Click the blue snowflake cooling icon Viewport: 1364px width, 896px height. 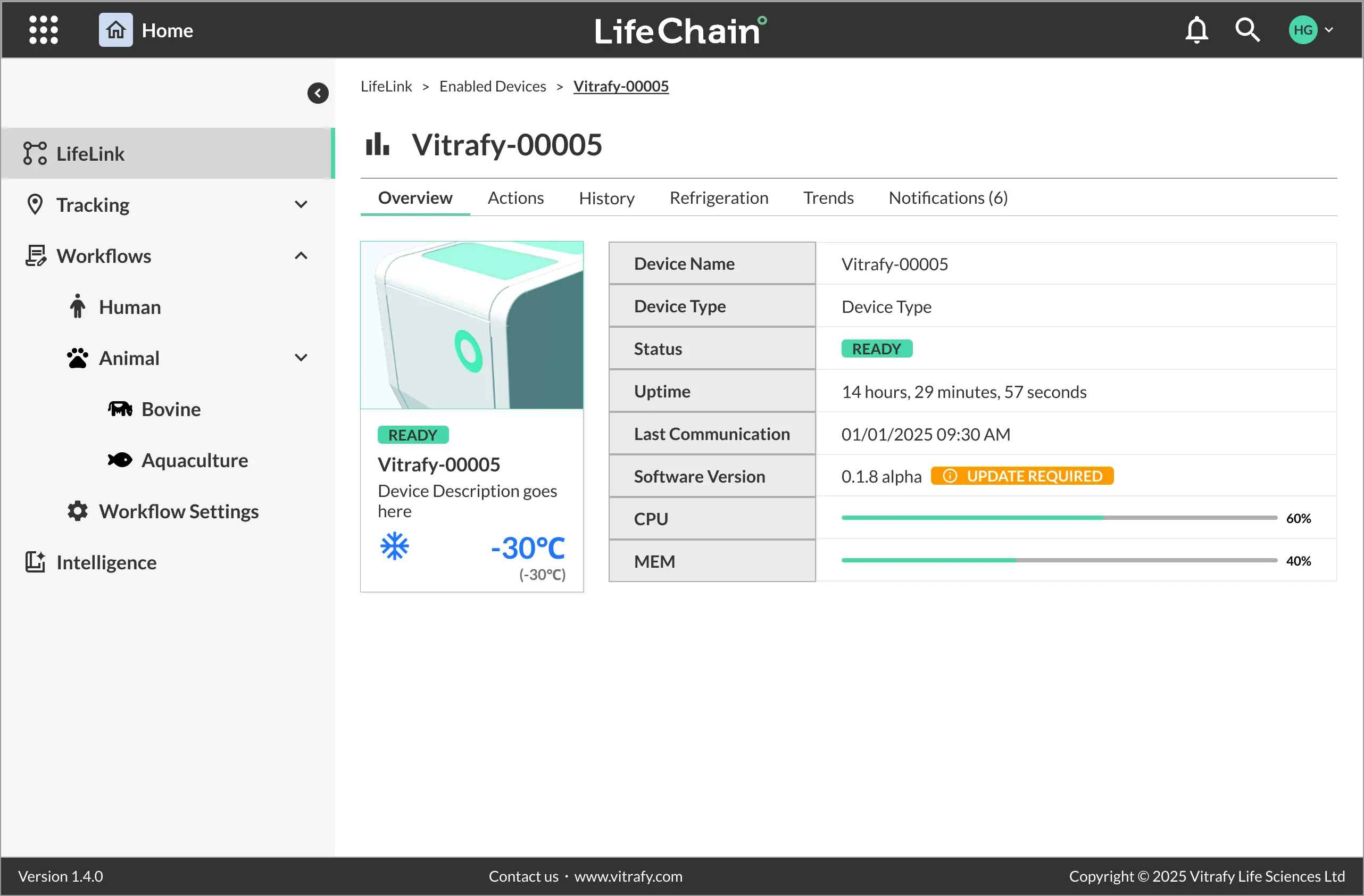[395, 546]
